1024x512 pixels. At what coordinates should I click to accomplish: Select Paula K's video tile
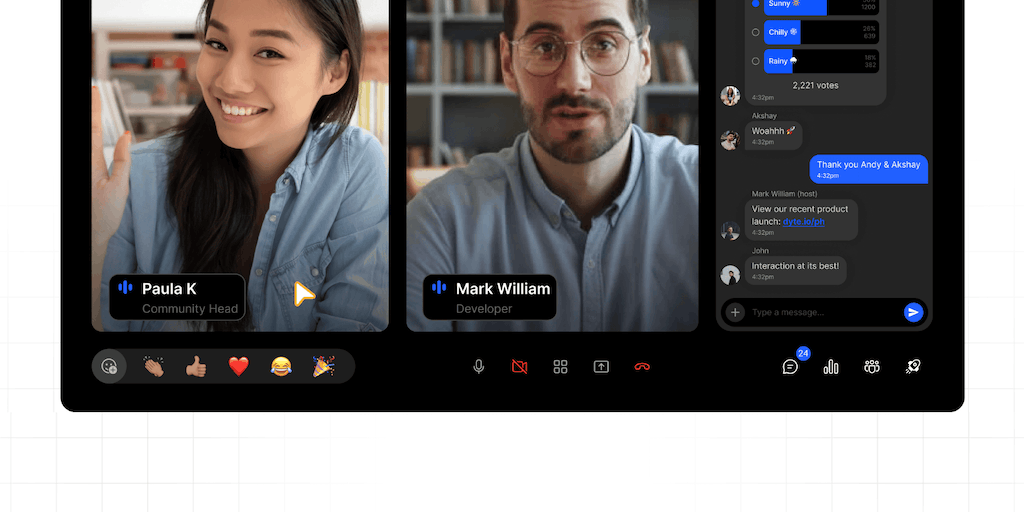240,165
